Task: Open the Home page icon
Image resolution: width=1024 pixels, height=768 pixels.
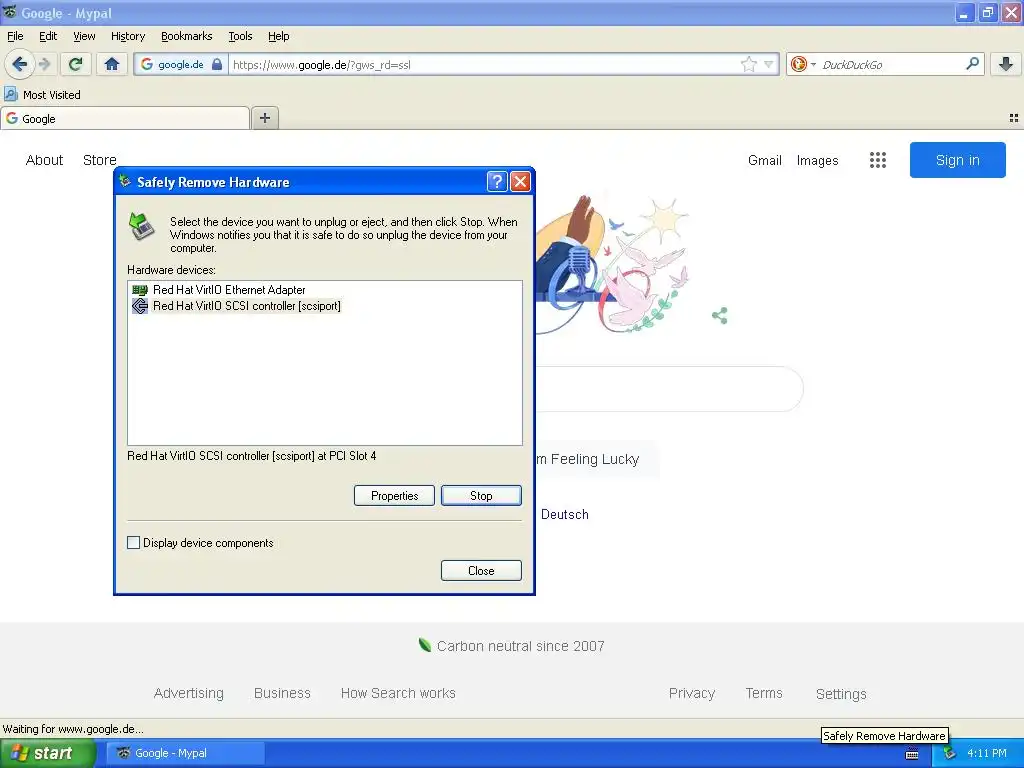Action: (112, 64)
